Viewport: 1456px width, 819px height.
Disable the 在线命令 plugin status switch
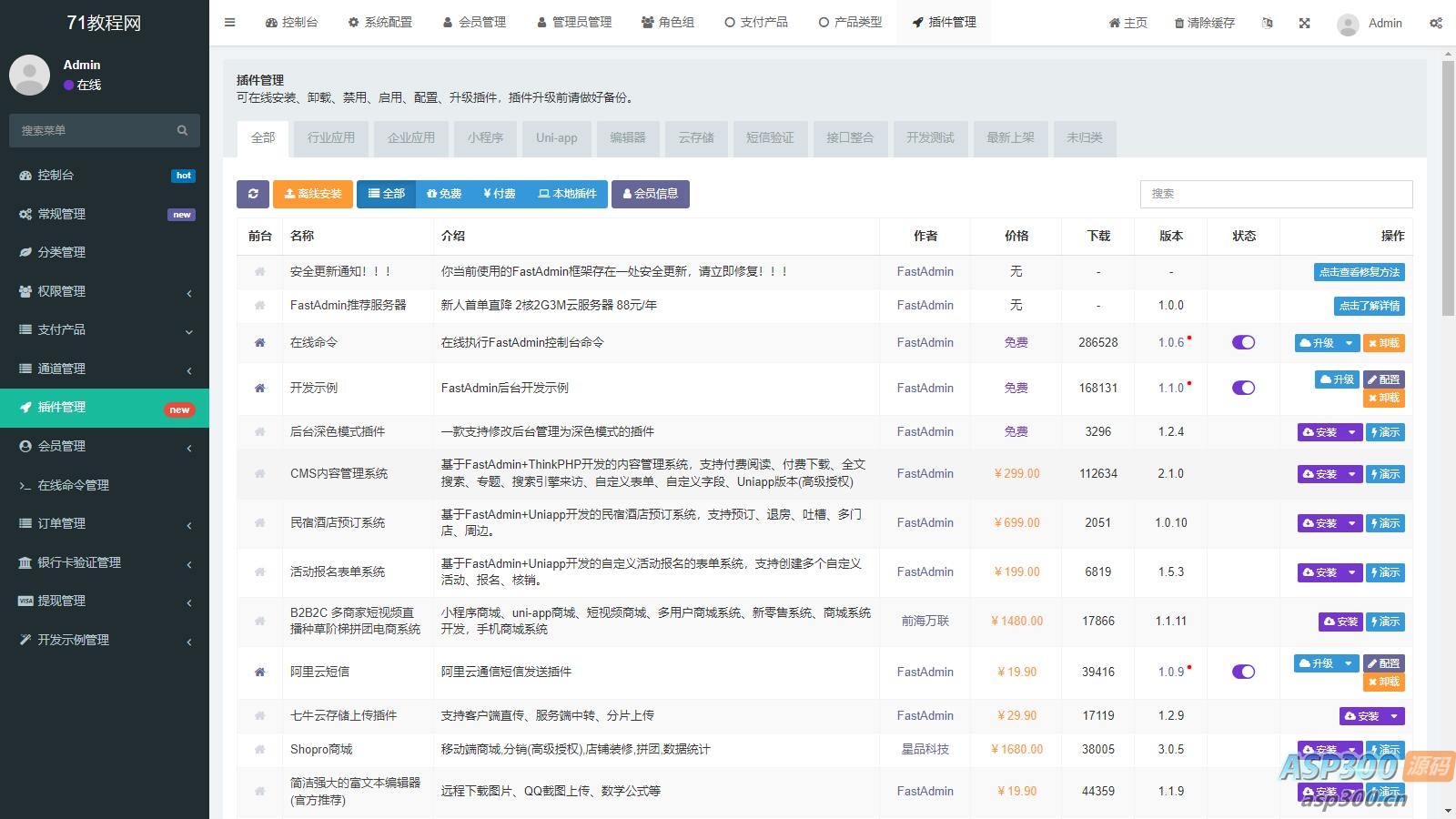point(1243,343)
